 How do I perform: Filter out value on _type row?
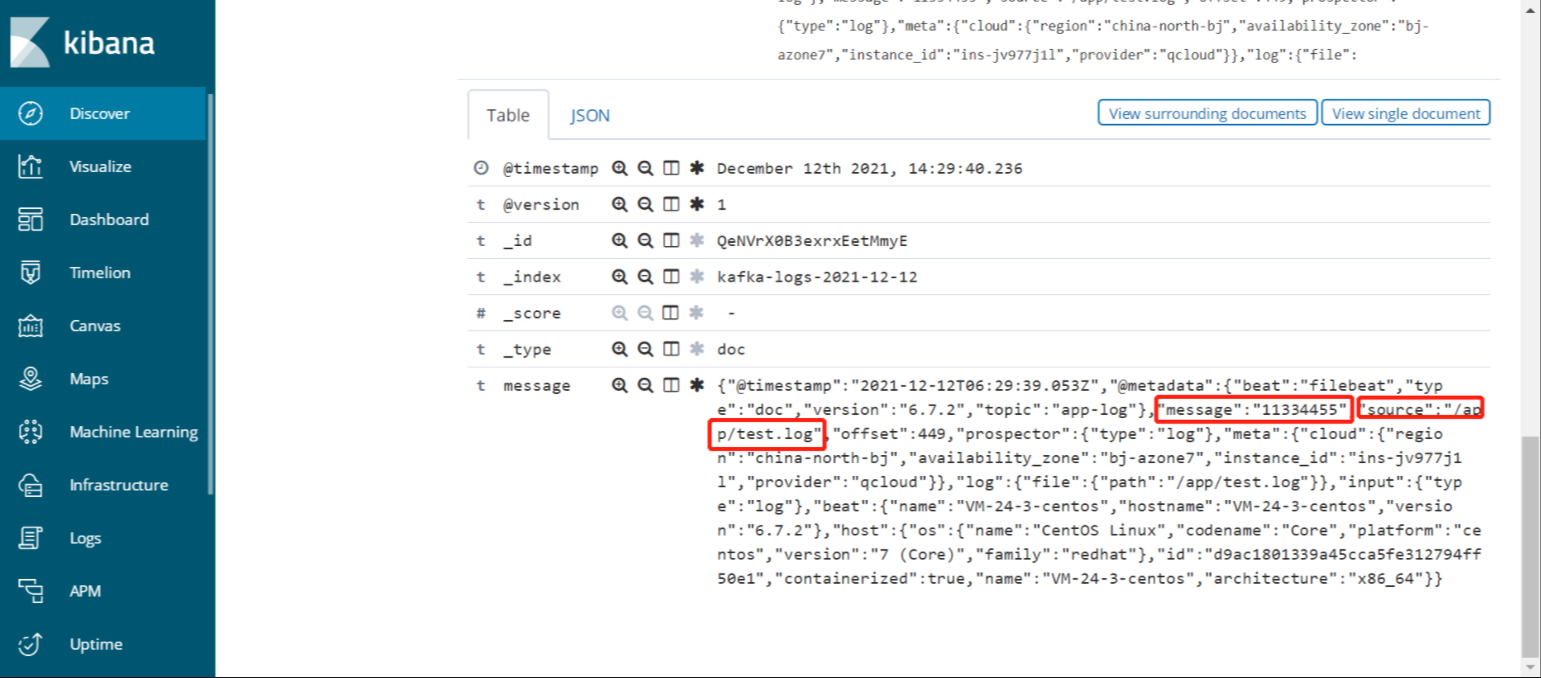pos(646,349)
